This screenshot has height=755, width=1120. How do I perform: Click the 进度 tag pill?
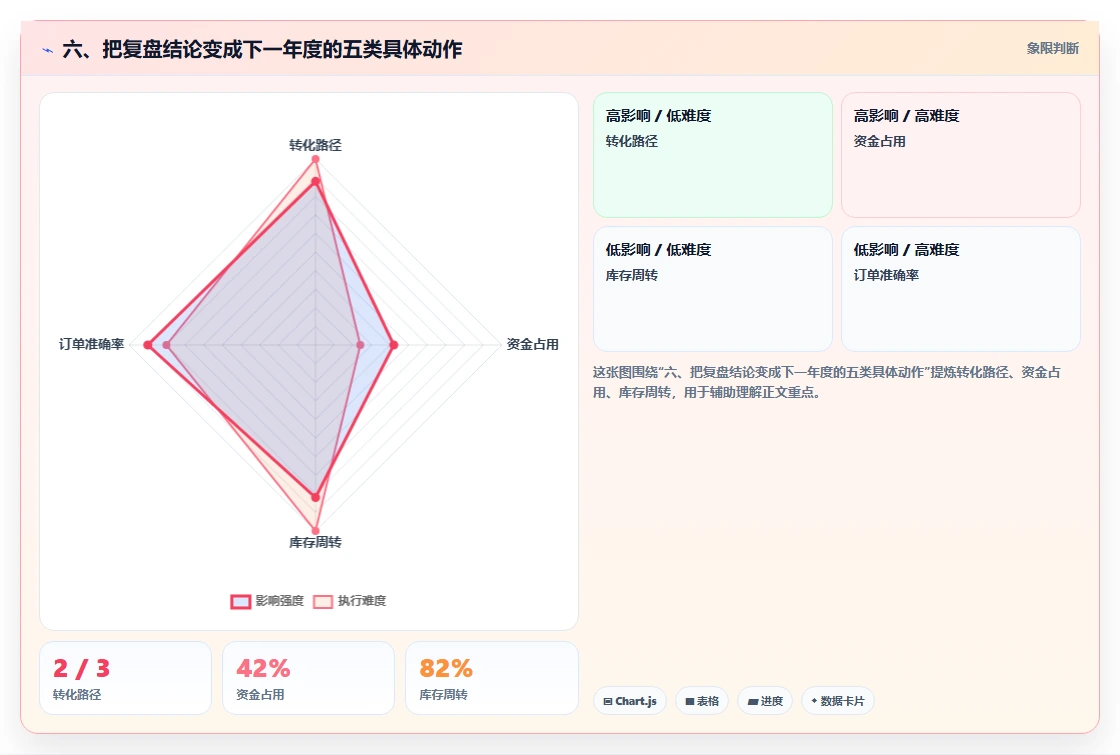pyautogui.click(x=765, y=701)
